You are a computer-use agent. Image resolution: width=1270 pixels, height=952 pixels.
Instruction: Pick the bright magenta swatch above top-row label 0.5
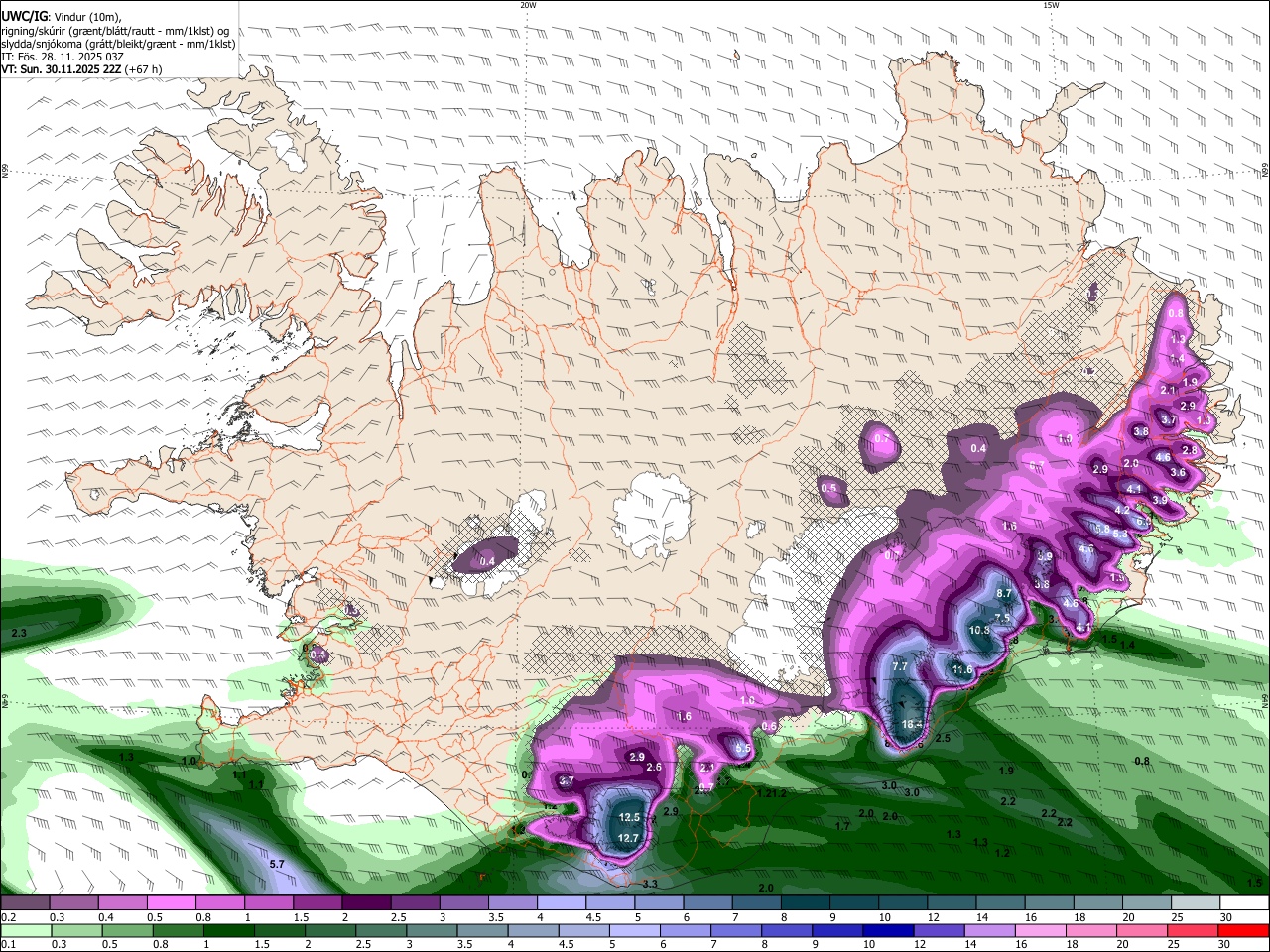tap(171, 903)
